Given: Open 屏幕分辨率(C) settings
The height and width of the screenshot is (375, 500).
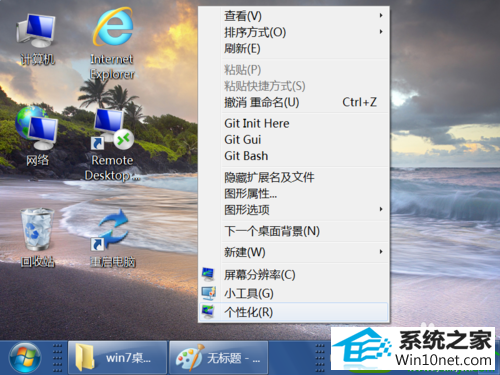Looking at the screenshot, I should (x=293, y=275).
